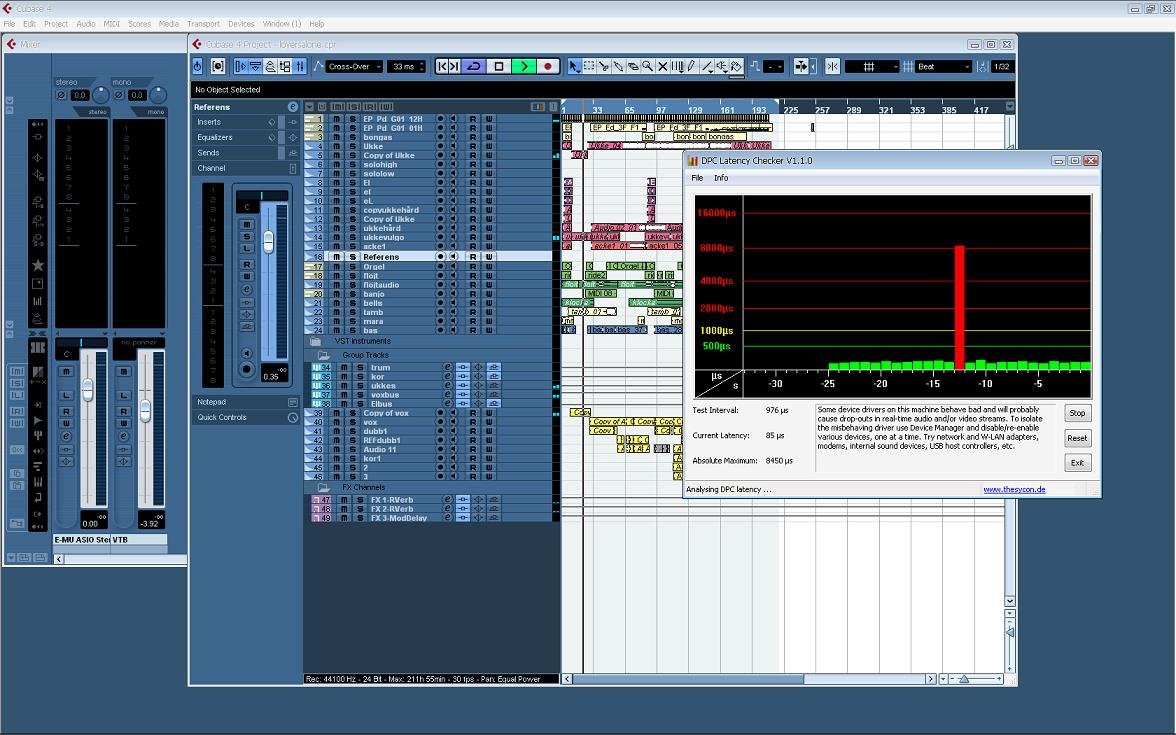Image resolution: width=1176 pixels, height=735 pixels.
Task: Open the Devices menu
Action: pyautogui.click(x=241, y=24)
